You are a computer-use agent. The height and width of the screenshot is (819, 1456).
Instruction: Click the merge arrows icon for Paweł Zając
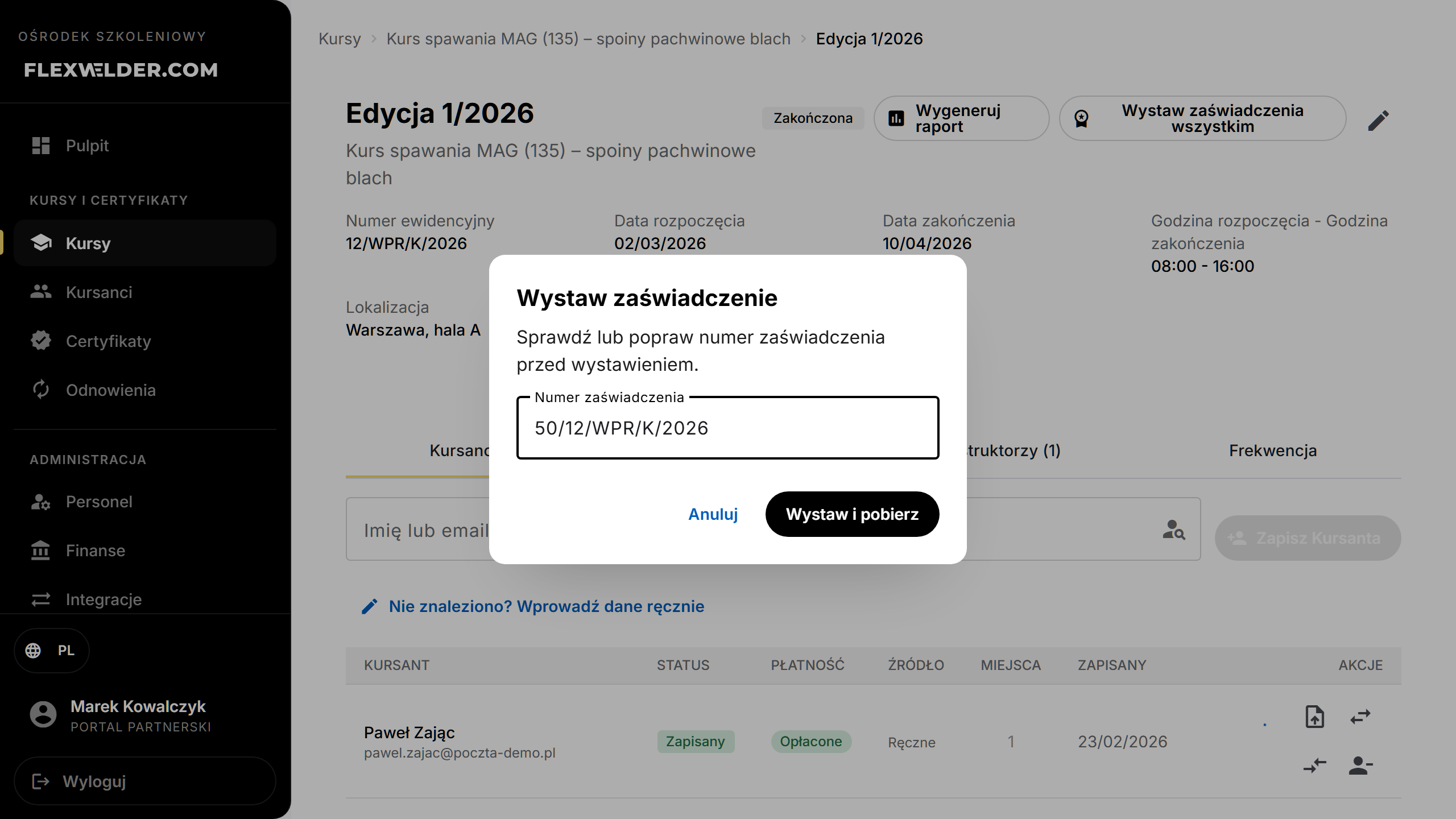[x=1314, y=766]
